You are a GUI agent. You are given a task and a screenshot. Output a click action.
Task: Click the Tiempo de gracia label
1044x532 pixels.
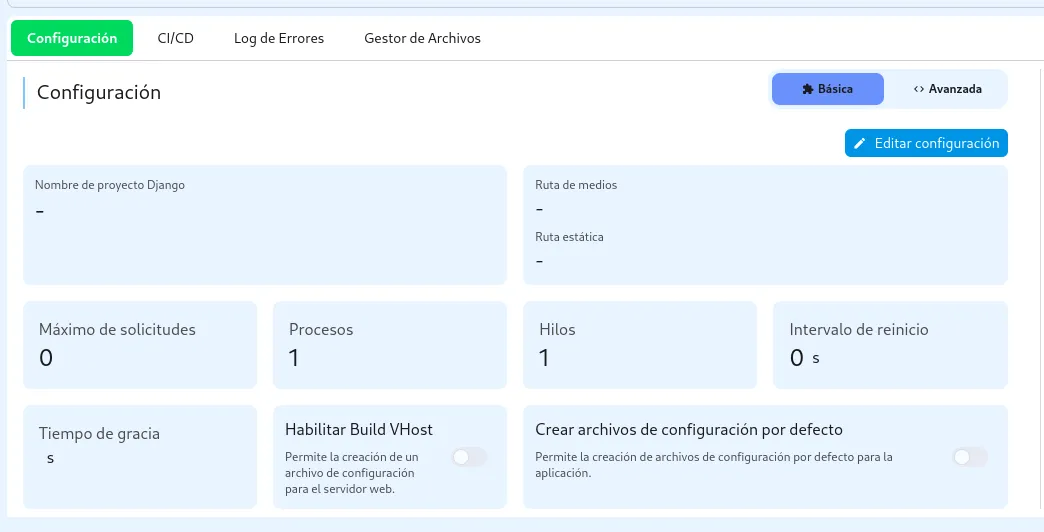(99, 433)
